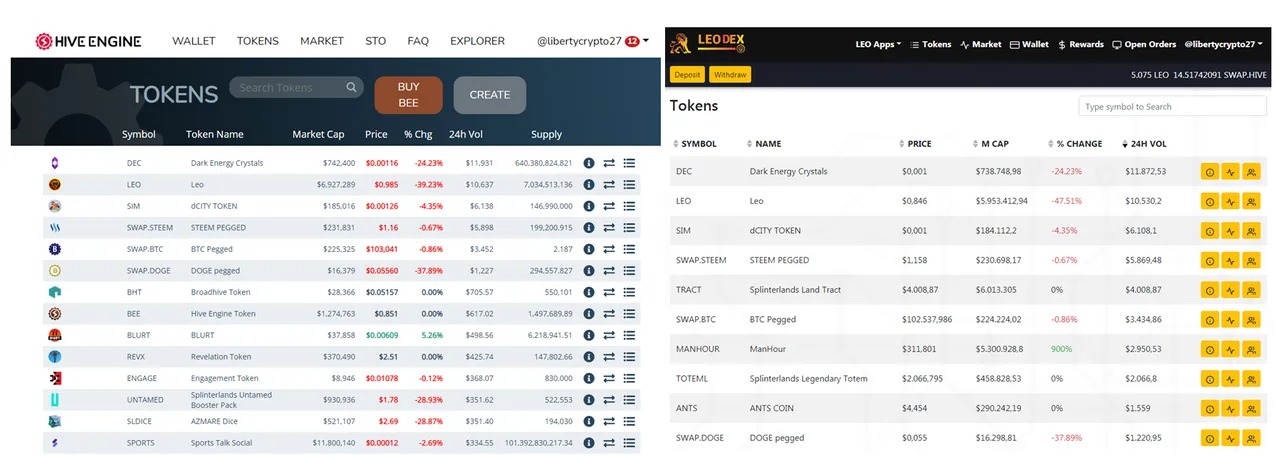This screenshot has height=457, width=1280.
Task: Open info for REVX Revelation Token
Action: [589, 357]
